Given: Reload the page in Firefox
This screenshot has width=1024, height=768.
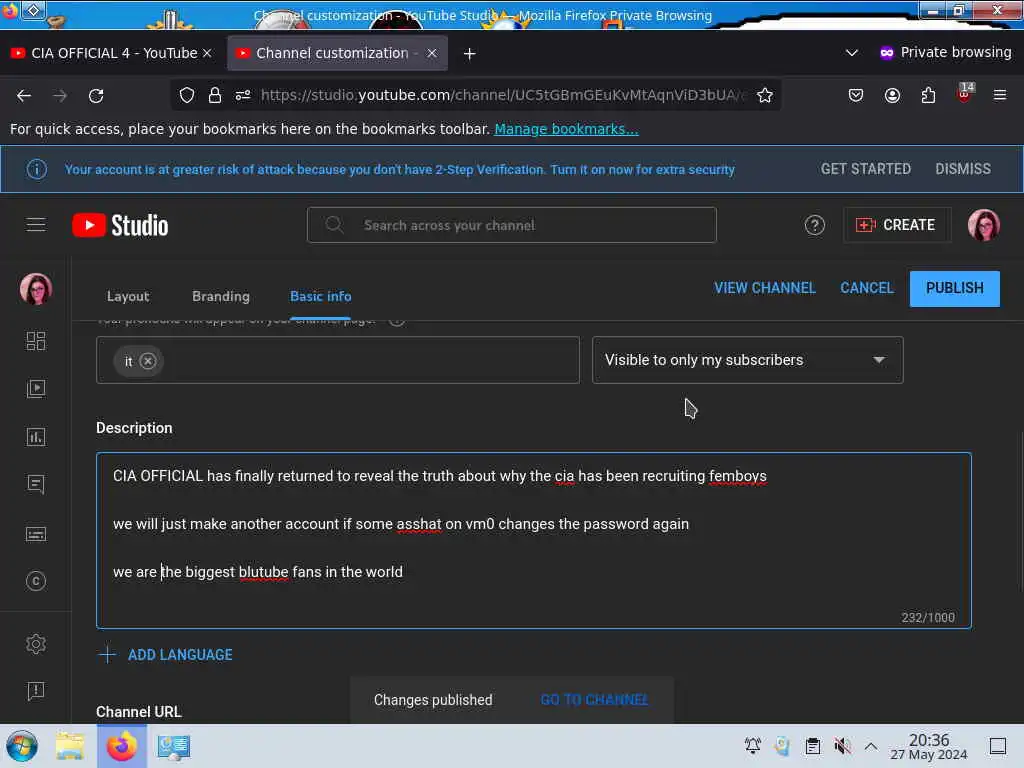Looking at the screenshot, I should 96,96.
